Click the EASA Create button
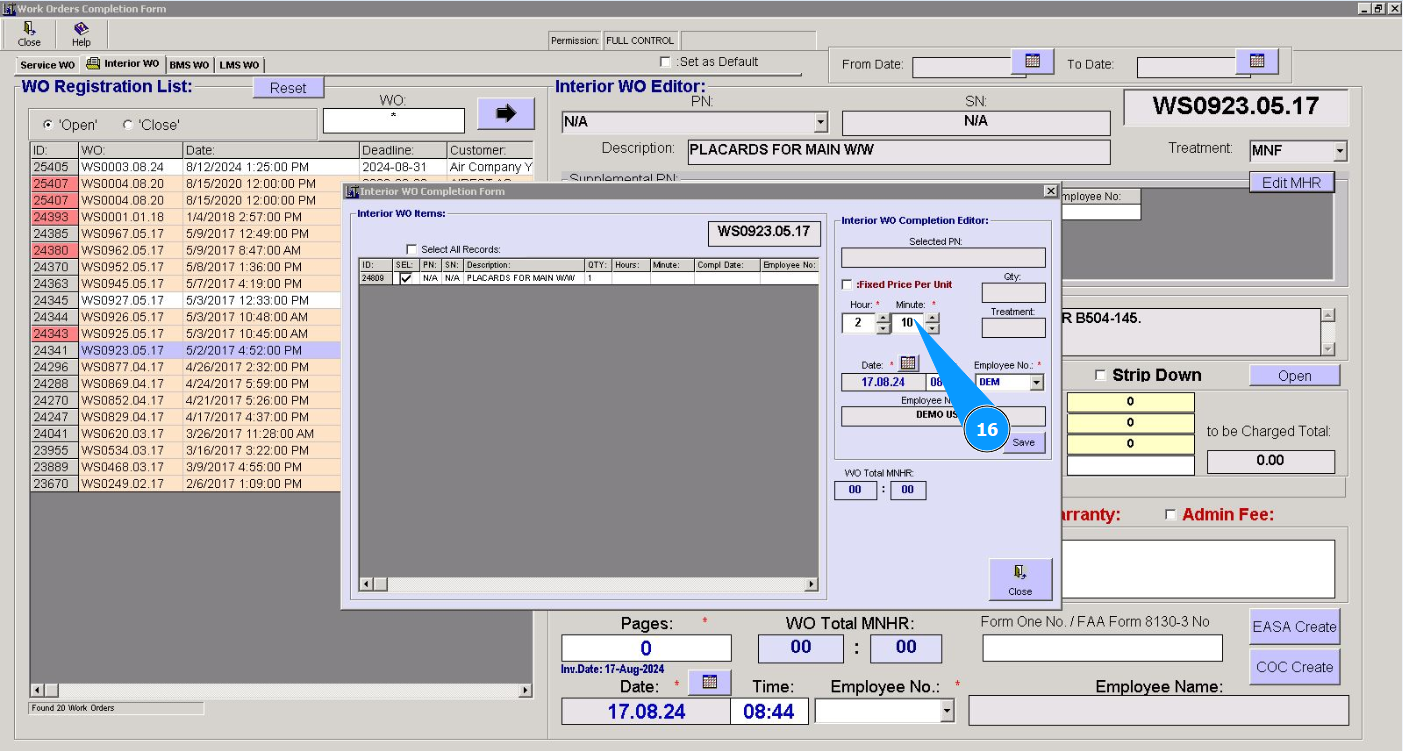 pyautogui.click(x=1294, y=627)
